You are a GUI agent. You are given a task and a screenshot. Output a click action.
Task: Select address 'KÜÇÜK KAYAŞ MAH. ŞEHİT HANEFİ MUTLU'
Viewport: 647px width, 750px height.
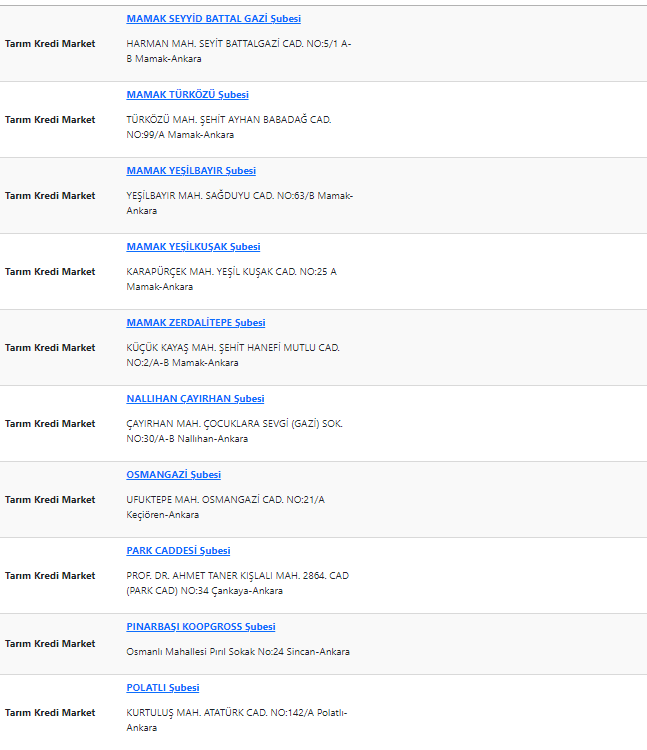click(x=220, y=348)
